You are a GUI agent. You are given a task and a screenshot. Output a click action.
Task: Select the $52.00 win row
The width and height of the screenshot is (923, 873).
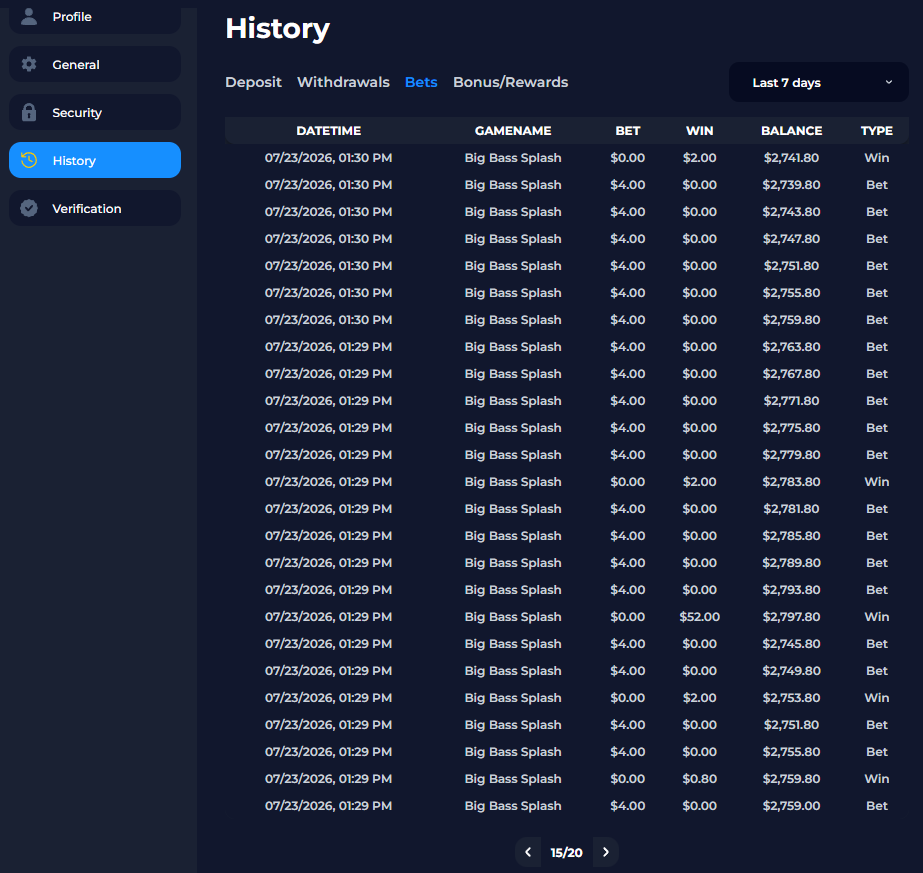(x=567, y=617)
